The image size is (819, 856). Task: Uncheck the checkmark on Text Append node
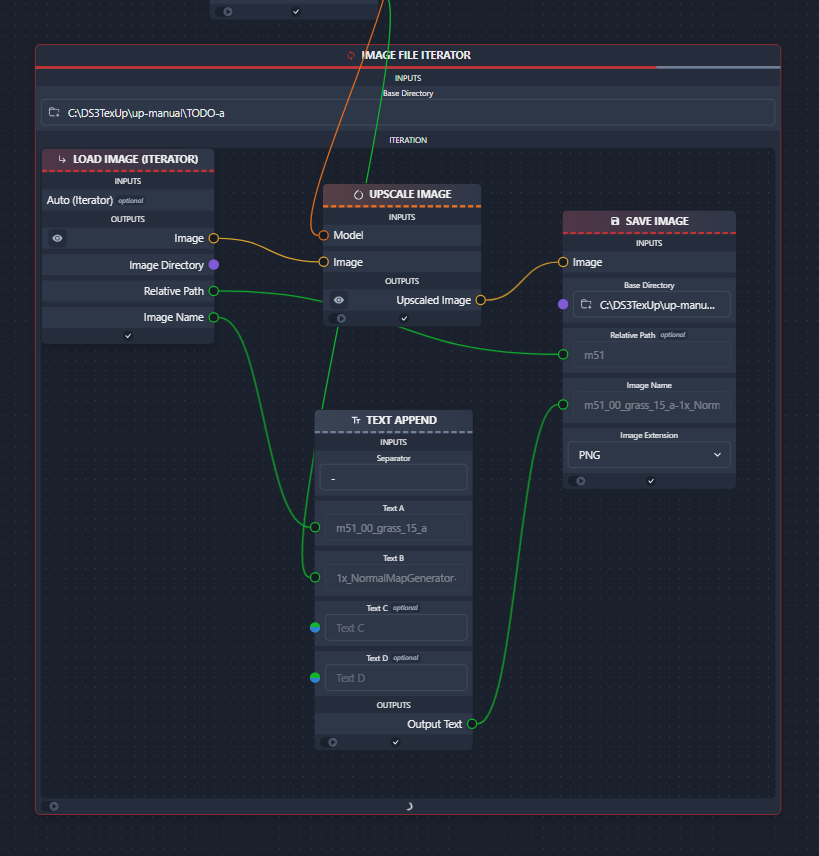(x=394, y=741)
